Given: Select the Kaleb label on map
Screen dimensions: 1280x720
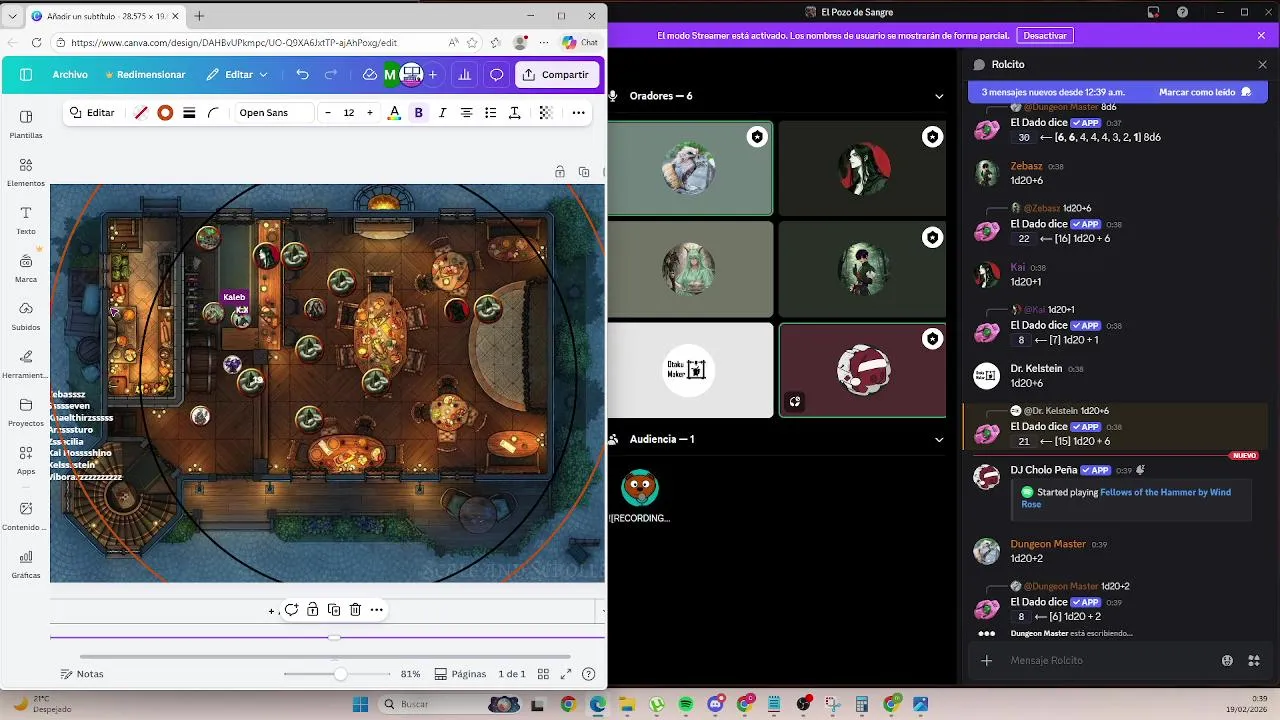Looking at the screenshot, I should point(234,297).
